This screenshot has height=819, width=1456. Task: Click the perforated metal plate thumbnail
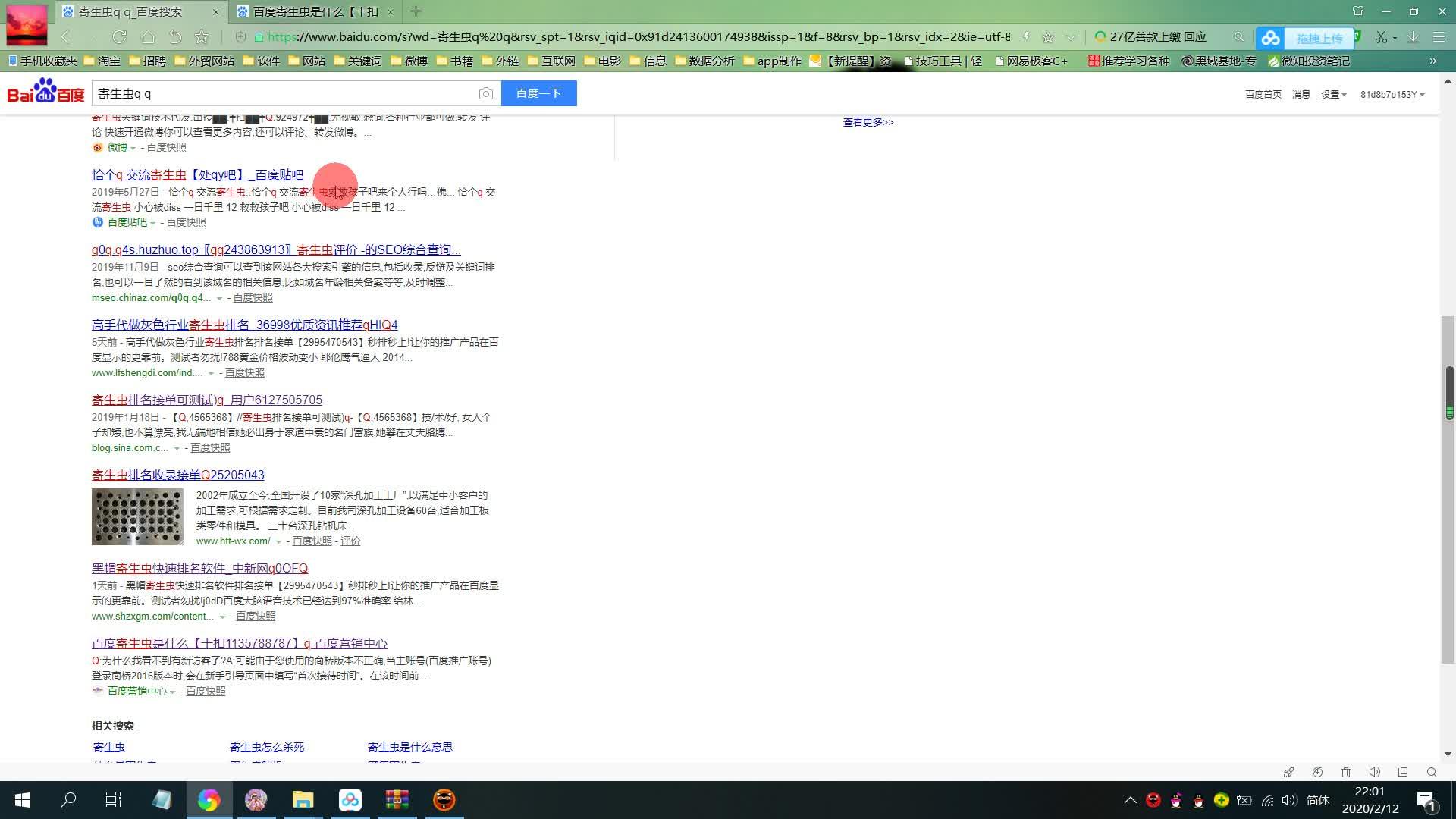click(137, 516)
